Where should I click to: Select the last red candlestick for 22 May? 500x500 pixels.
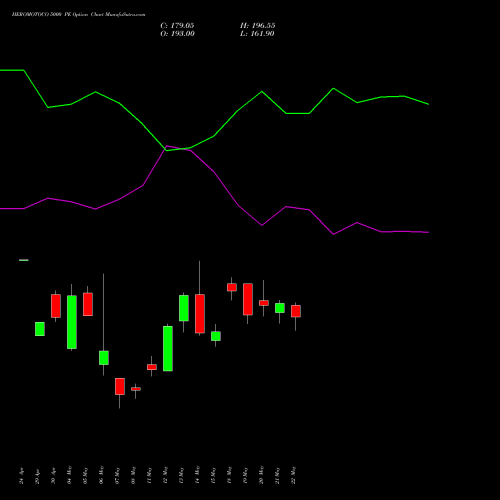coord(296,311)
